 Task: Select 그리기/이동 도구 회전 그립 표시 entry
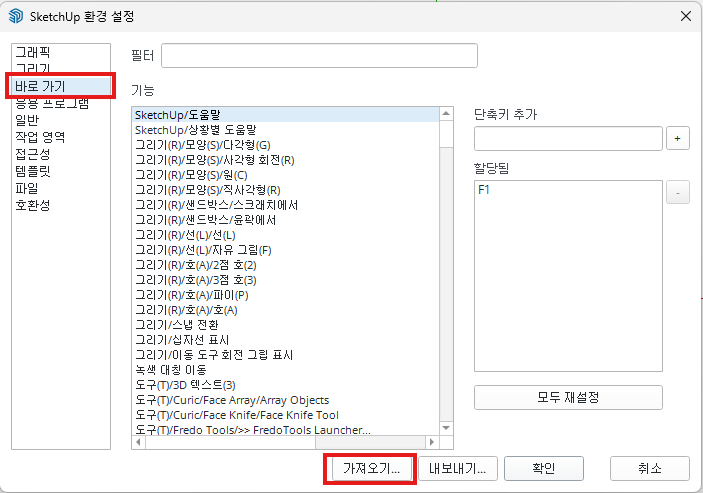point(286,355)
